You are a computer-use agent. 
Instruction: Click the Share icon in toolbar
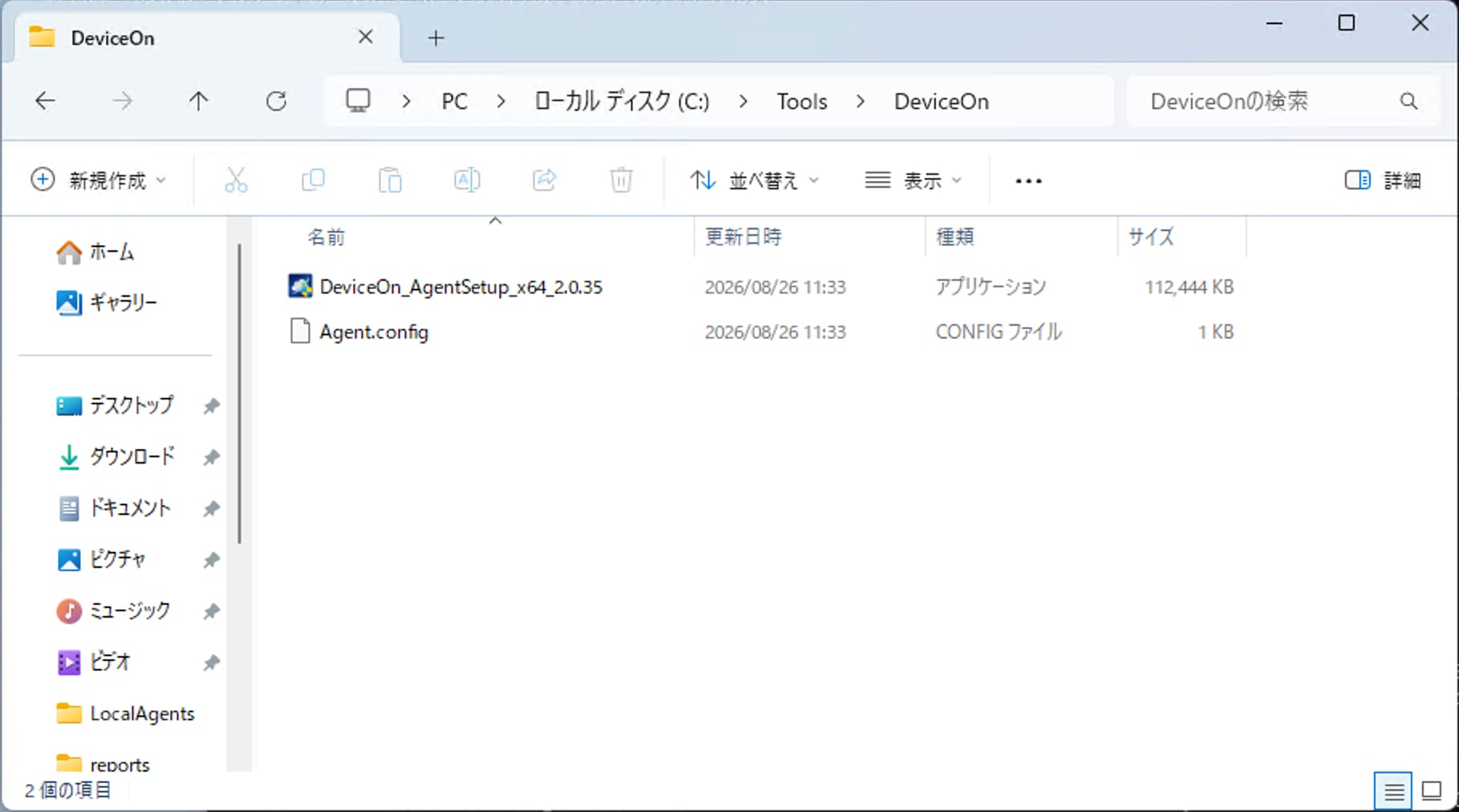pyautogui.click(x=544, y=181)
